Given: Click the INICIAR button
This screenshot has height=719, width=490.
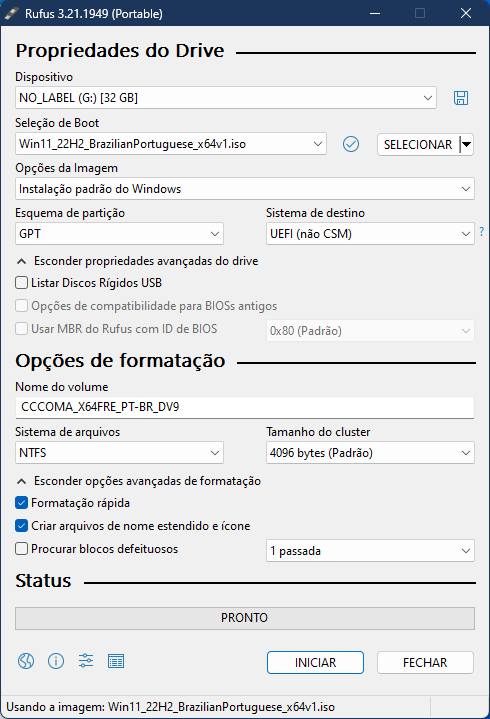Looking at the screenshot, I should pos(315,663).
